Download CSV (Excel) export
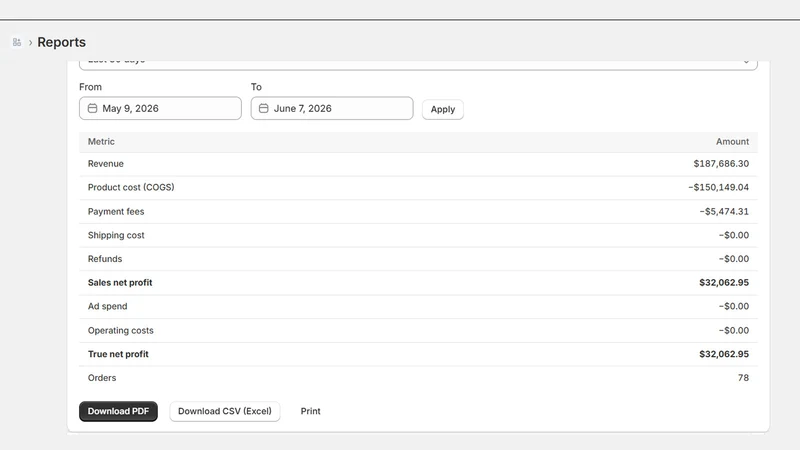 pyautogui.click(x=224, y=411)
